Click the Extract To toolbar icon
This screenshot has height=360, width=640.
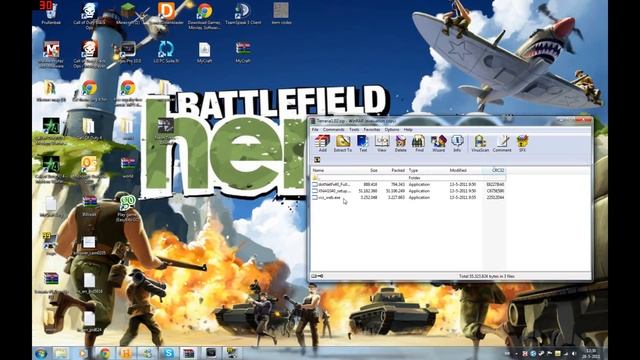342,144
